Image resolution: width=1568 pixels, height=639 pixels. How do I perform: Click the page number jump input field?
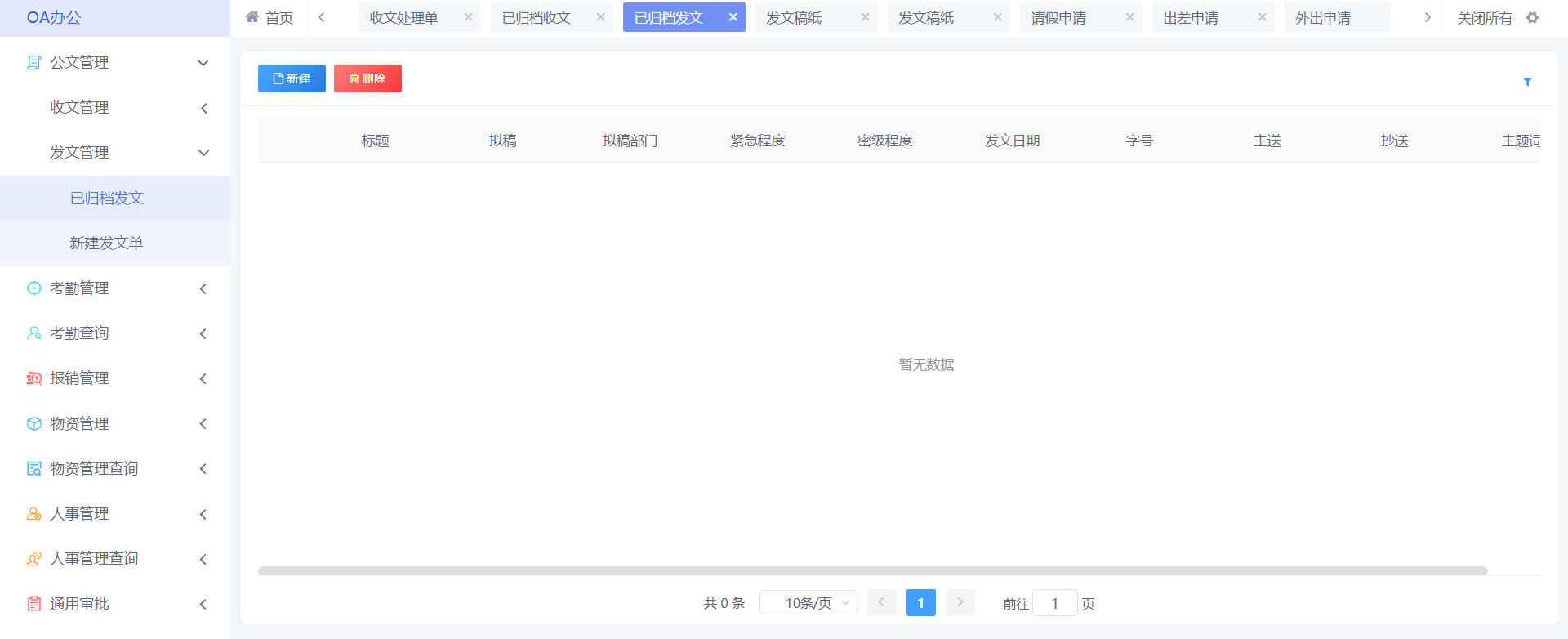(1054, 603)
